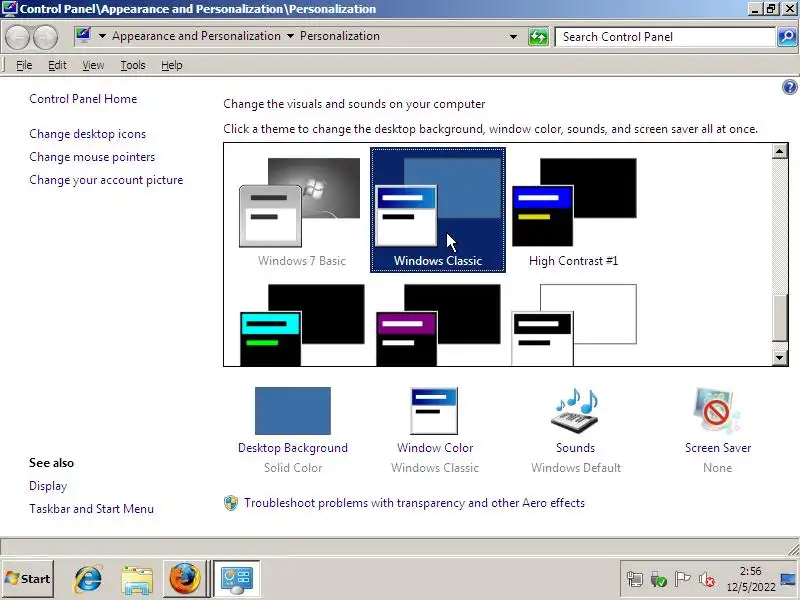
Task: Open the Help question mark icon
Action: pos(789,87)
